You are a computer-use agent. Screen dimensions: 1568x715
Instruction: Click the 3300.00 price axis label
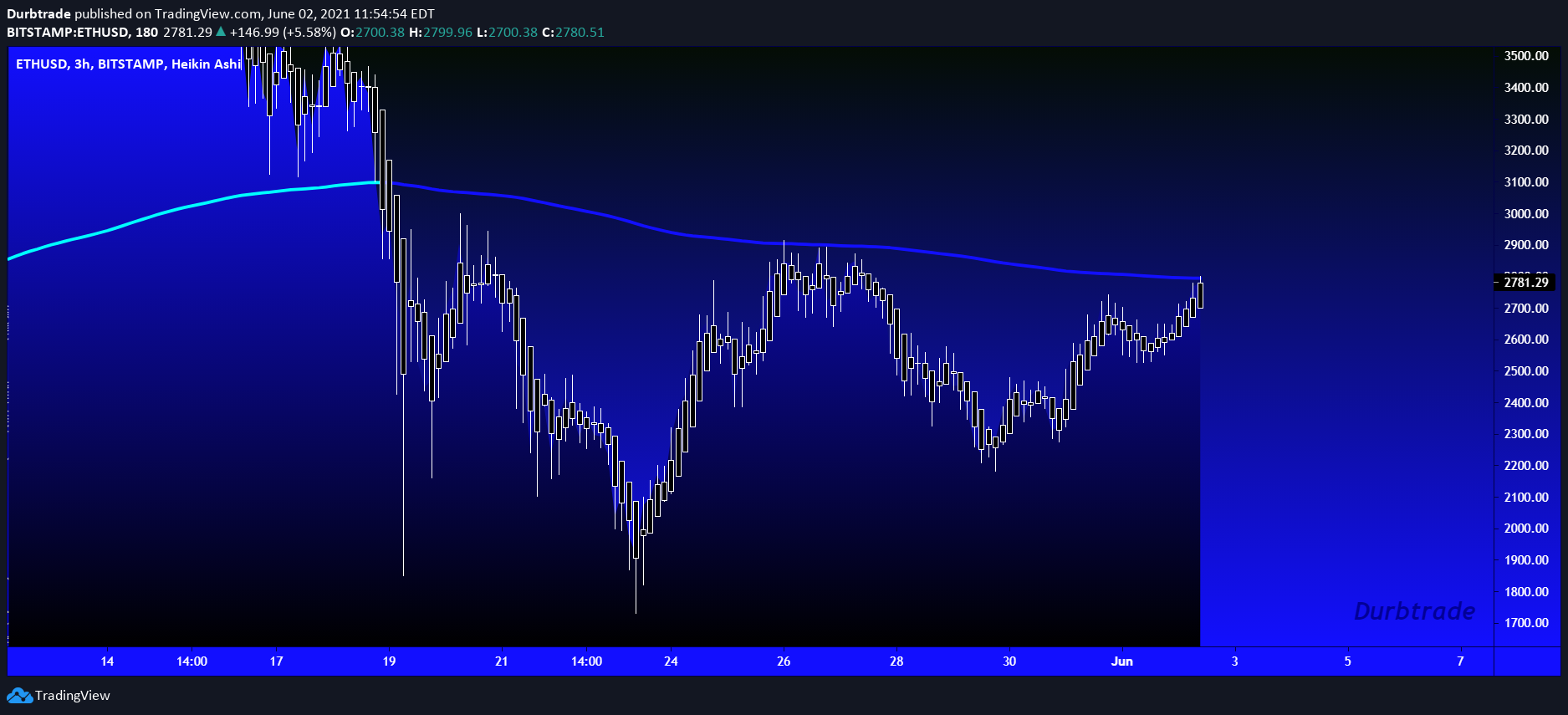[1526, 119]
